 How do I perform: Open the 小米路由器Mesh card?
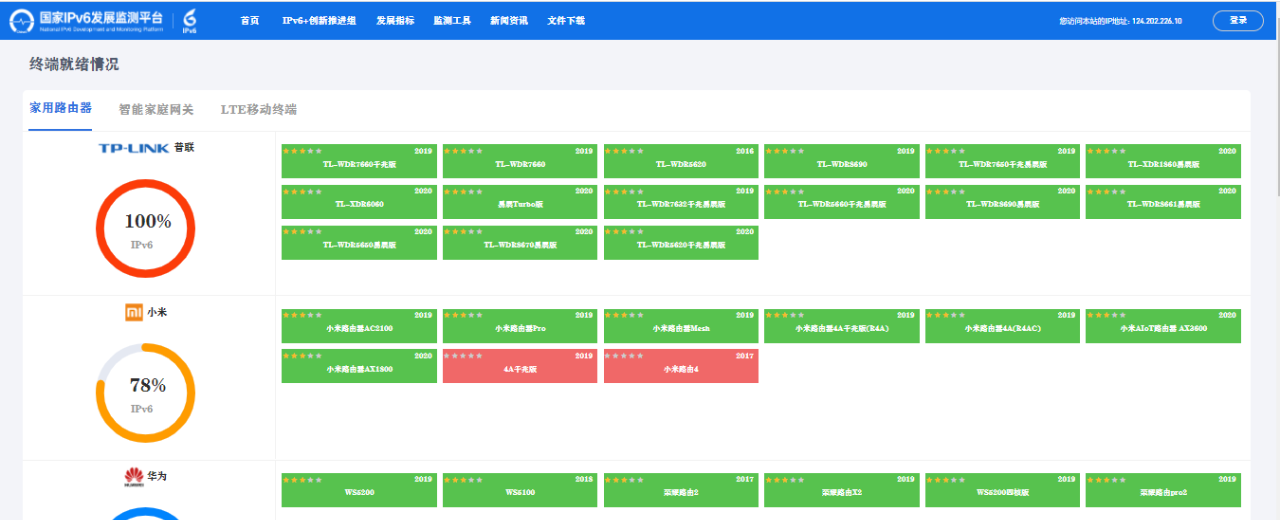[x=681, y=326]
